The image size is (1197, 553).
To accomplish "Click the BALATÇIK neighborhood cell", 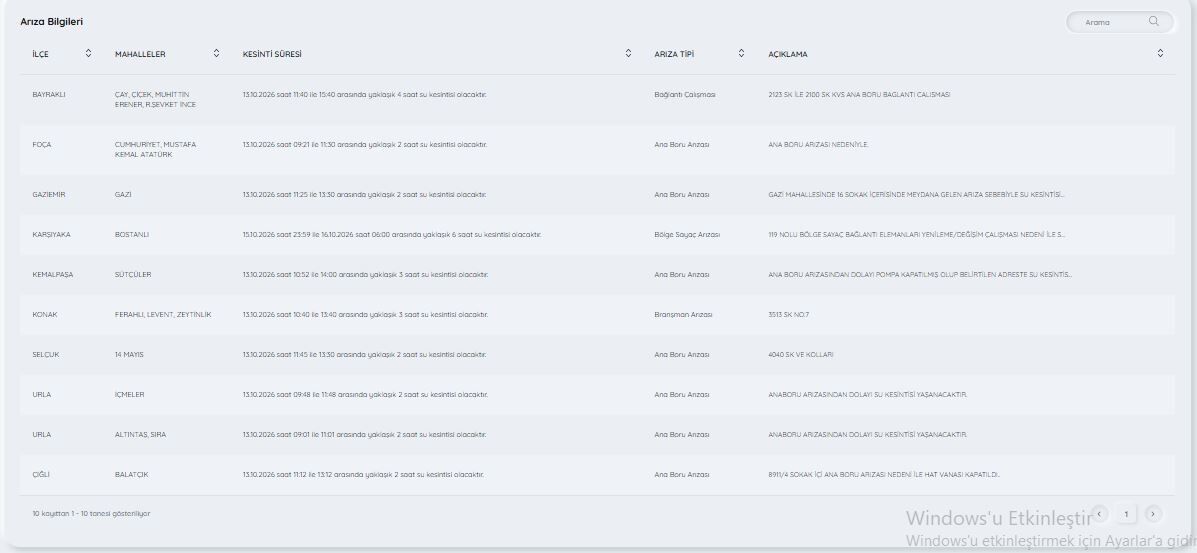I will (131, 474).
